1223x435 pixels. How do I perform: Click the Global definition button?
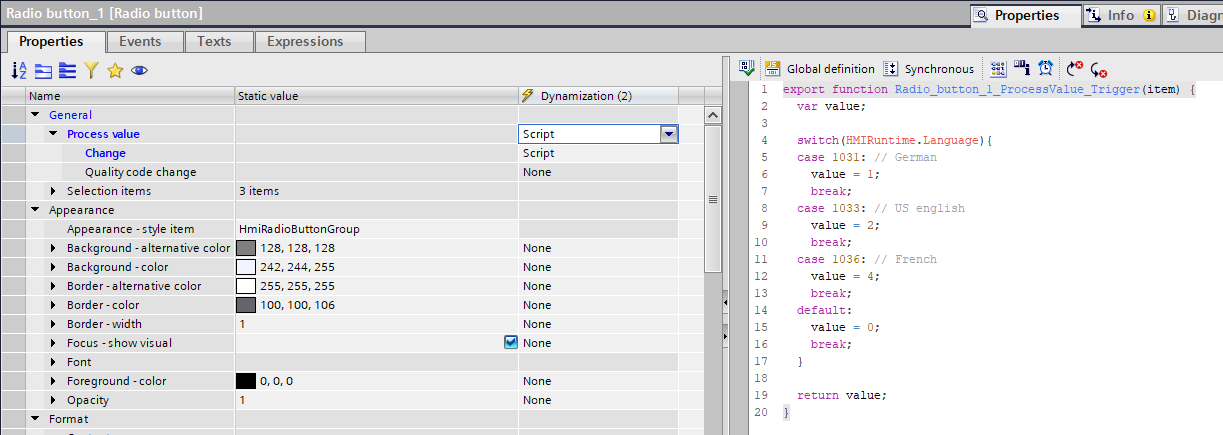[819, 69]
